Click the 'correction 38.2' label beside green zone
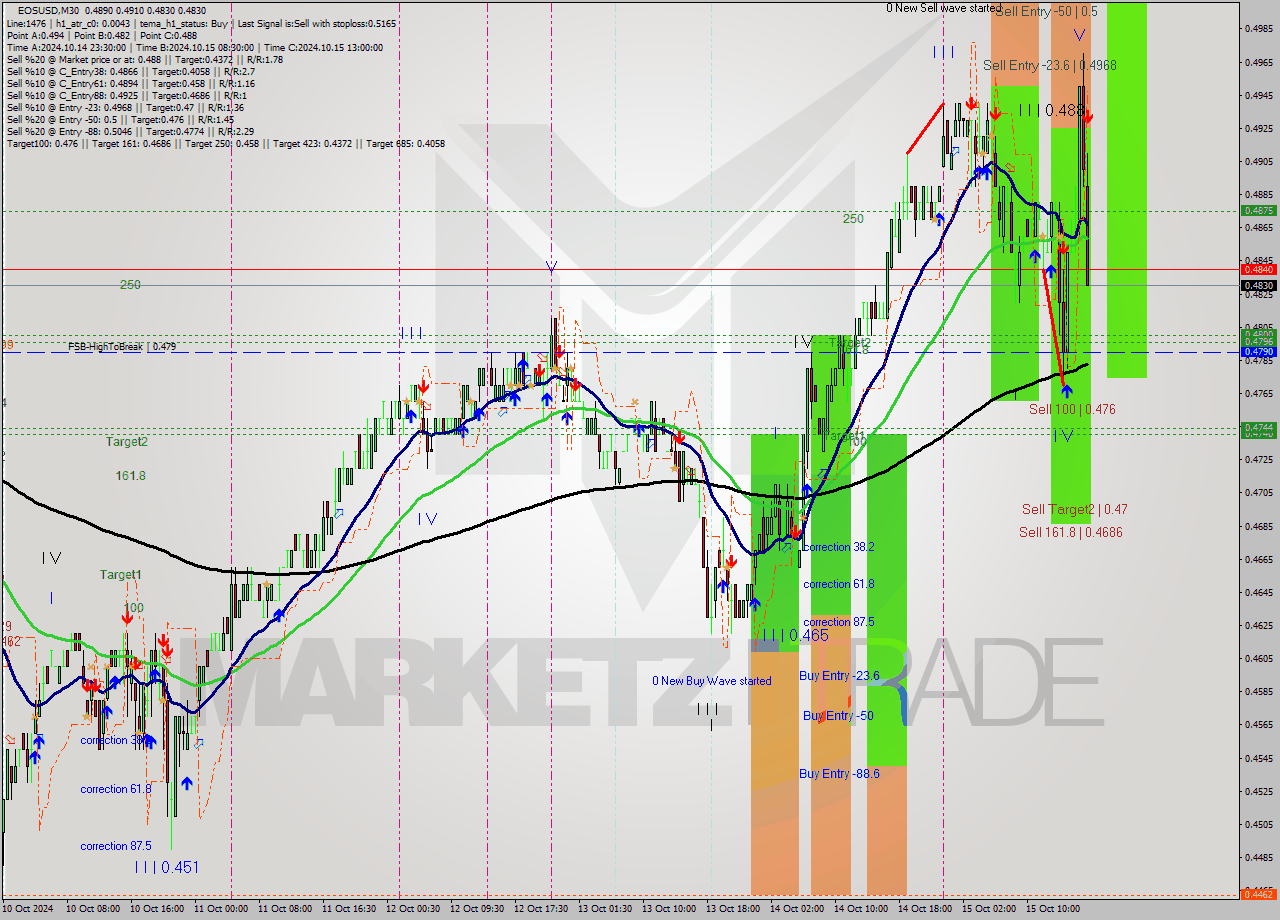The height and width of the screenshot is (920, 1280). 838,547
